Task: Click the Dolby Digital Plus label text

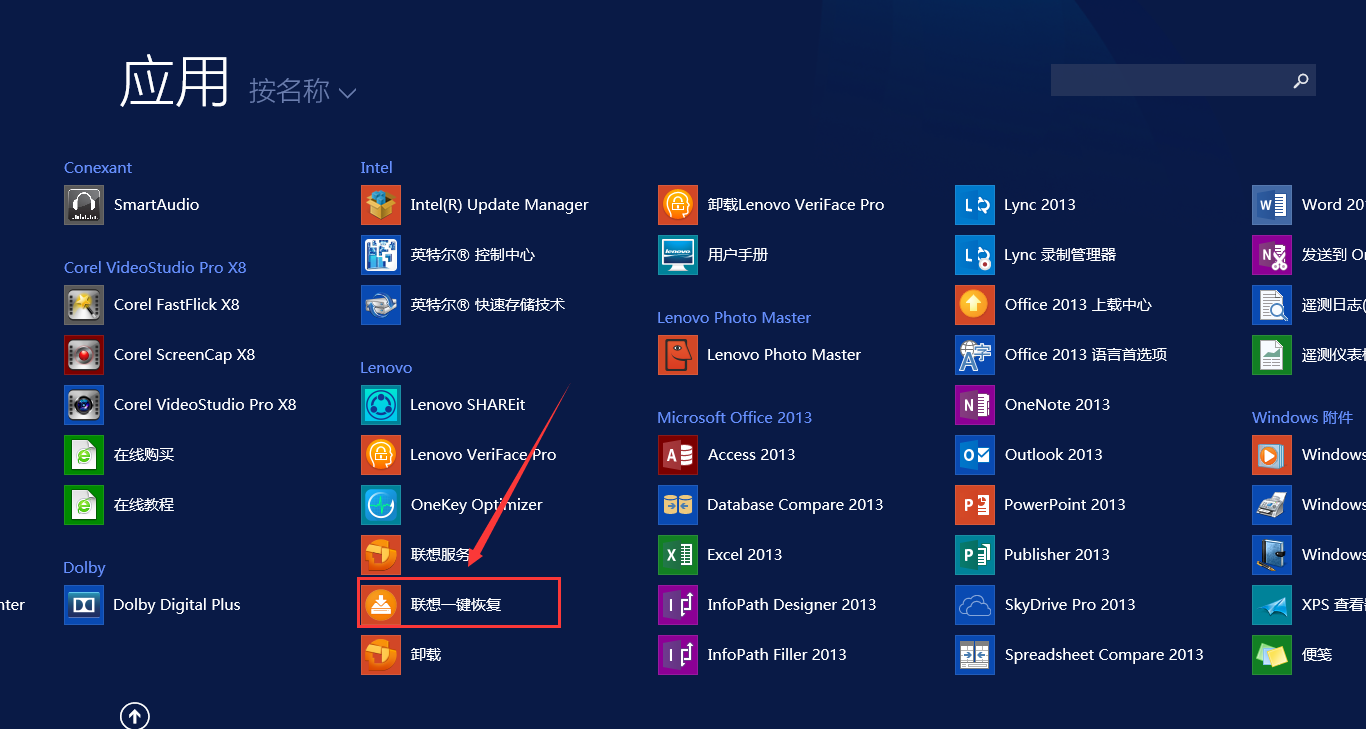Action: click(x=177, y=605)
